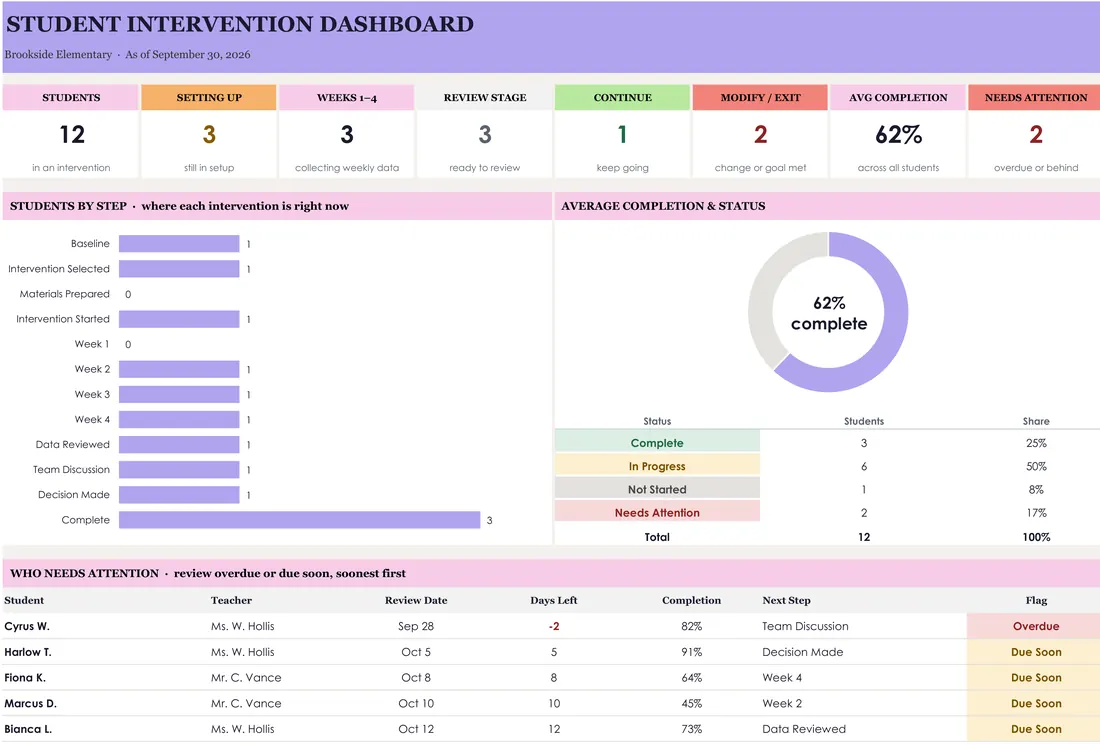1100x745 pixels.
Task: Click the Teacher column header
Action: (x=231, y=600)
